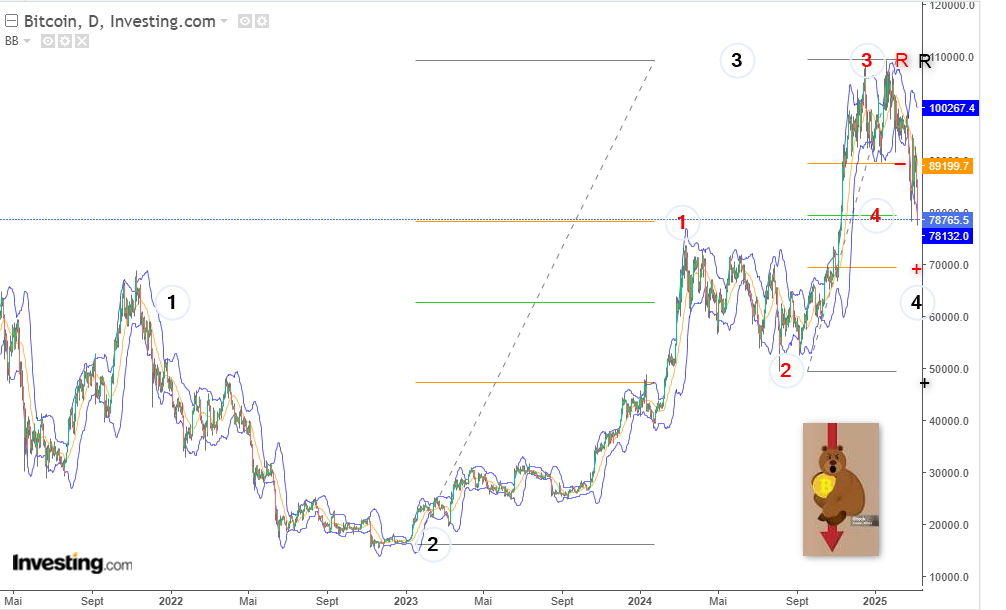Click the 50000.0 price axis label
The height and width of the screenshot is (610, 1006).
(x=948, y=369)
